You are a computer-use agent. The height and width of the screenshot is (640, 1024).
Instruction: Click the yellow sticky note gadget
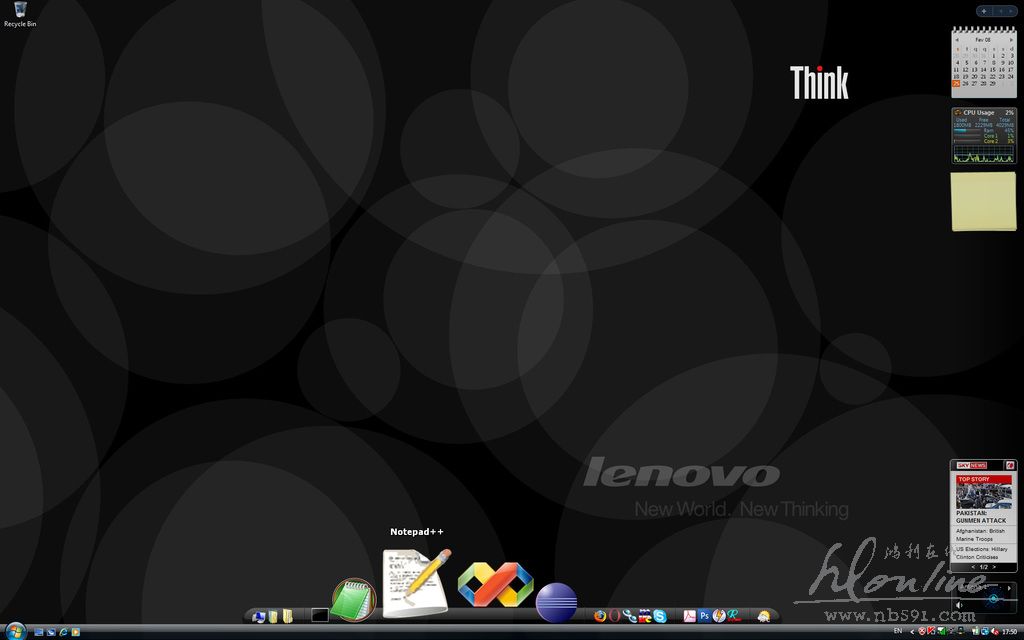click(x=983, y=201)
